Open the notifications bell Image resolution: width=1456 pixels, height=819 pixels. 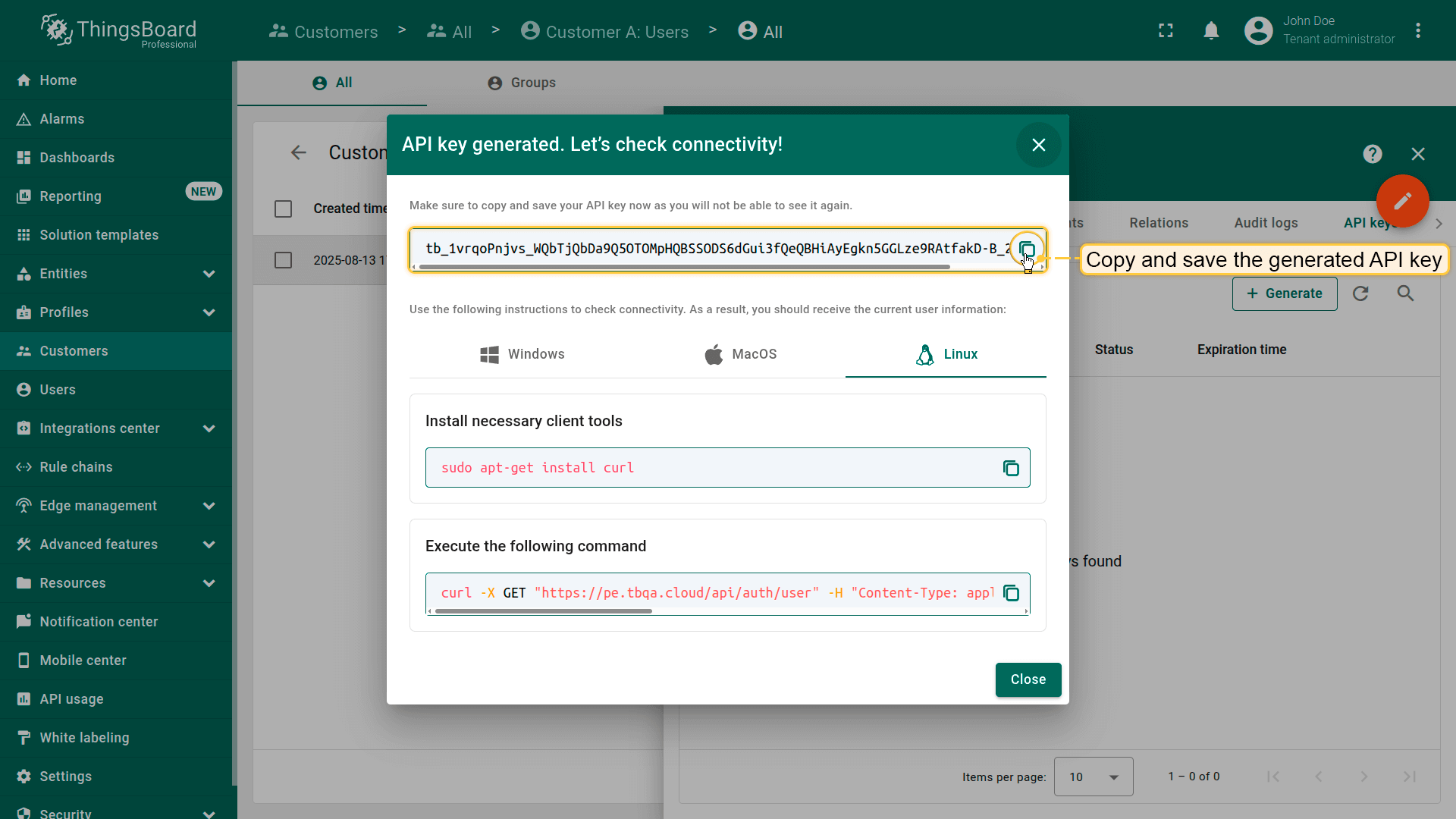1211,31
